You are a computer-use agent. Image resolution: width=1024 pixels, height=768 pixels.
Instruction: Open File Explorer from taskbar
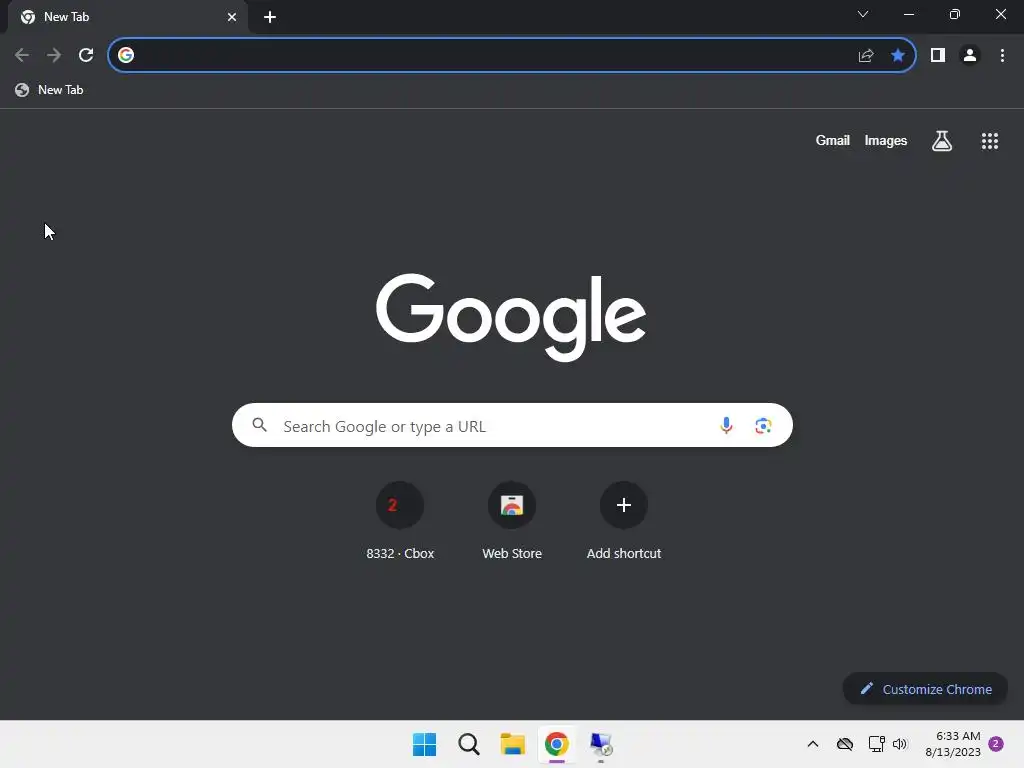(x=513, y=744)
